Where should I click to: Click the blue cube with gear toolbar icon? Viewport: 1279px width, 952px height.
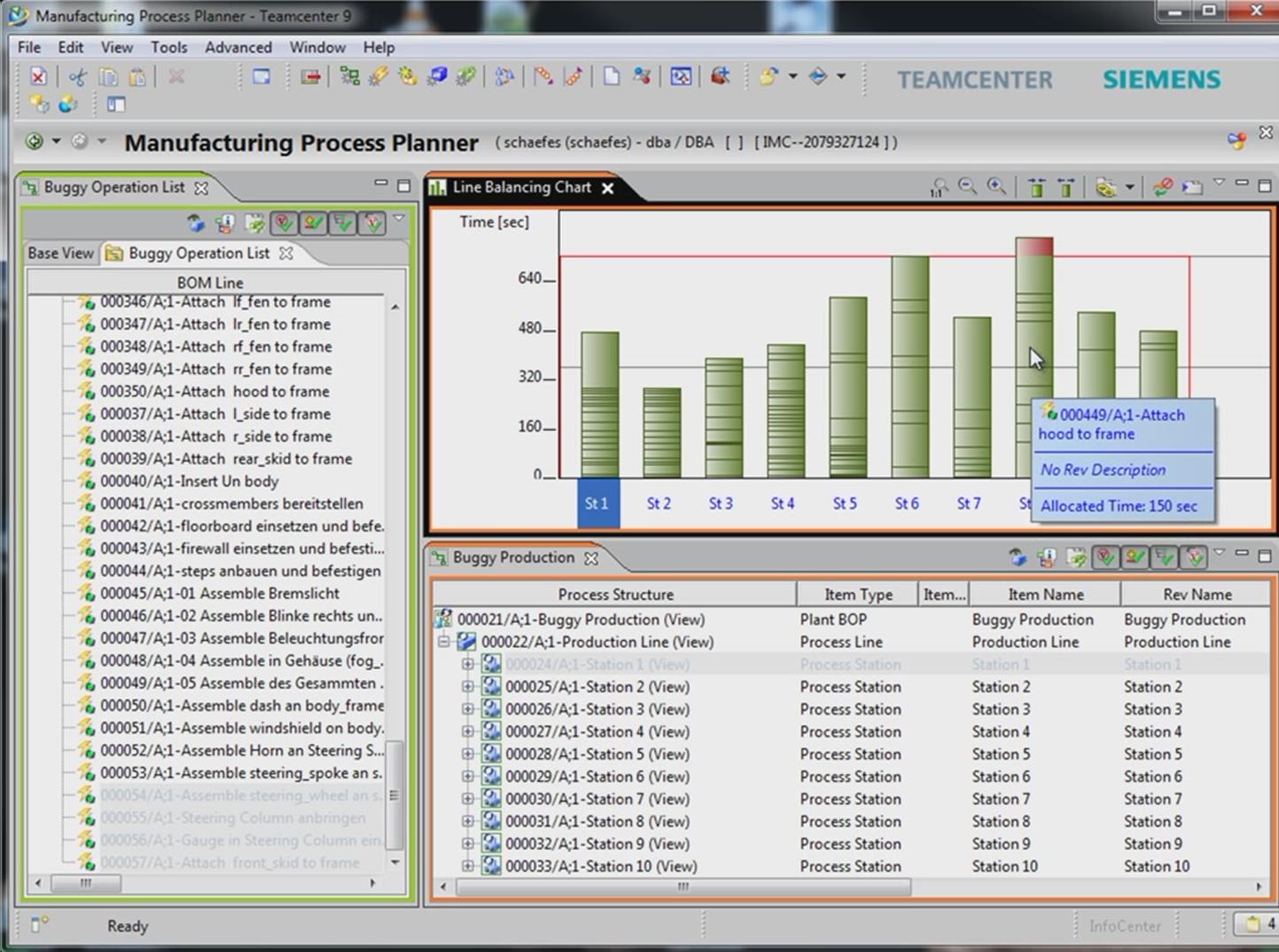[x=437, y=77]
